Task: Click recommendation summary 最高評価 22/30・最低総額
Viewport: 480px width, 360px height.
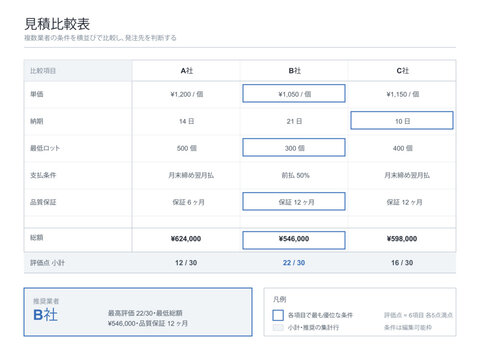Action: point(145,313)
